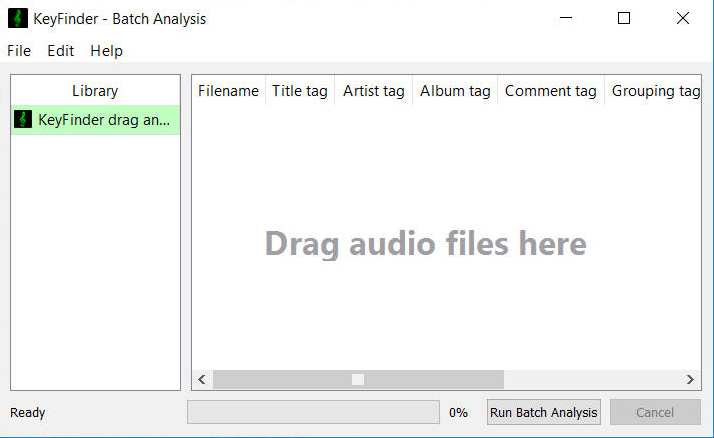Sort by the Grouping tag column header

653,91
